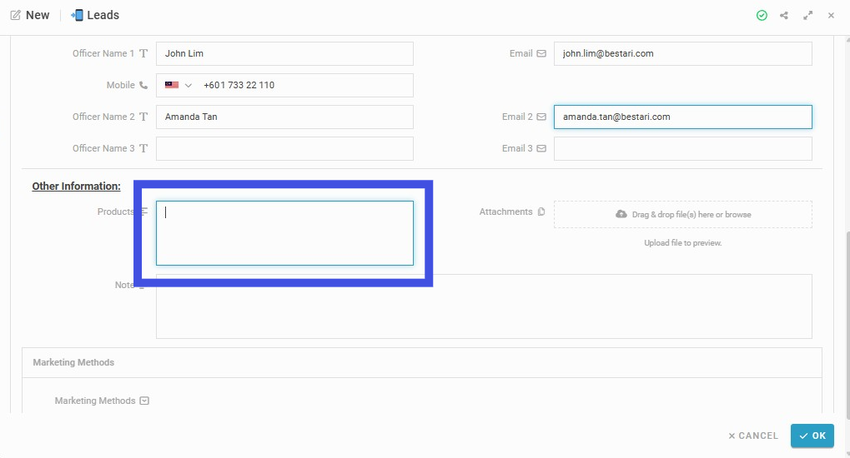
Task: Click the Officer Name 3 text field
Action: coord(285,149)
